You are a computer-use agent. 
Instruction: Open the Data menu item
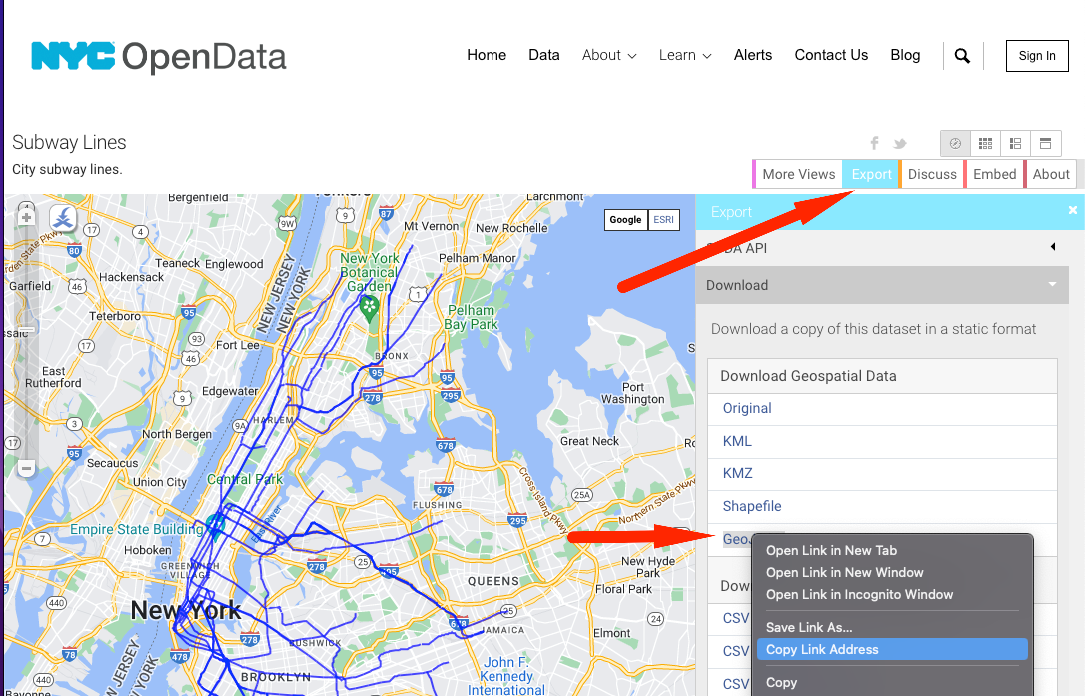[x=544, y=55]
